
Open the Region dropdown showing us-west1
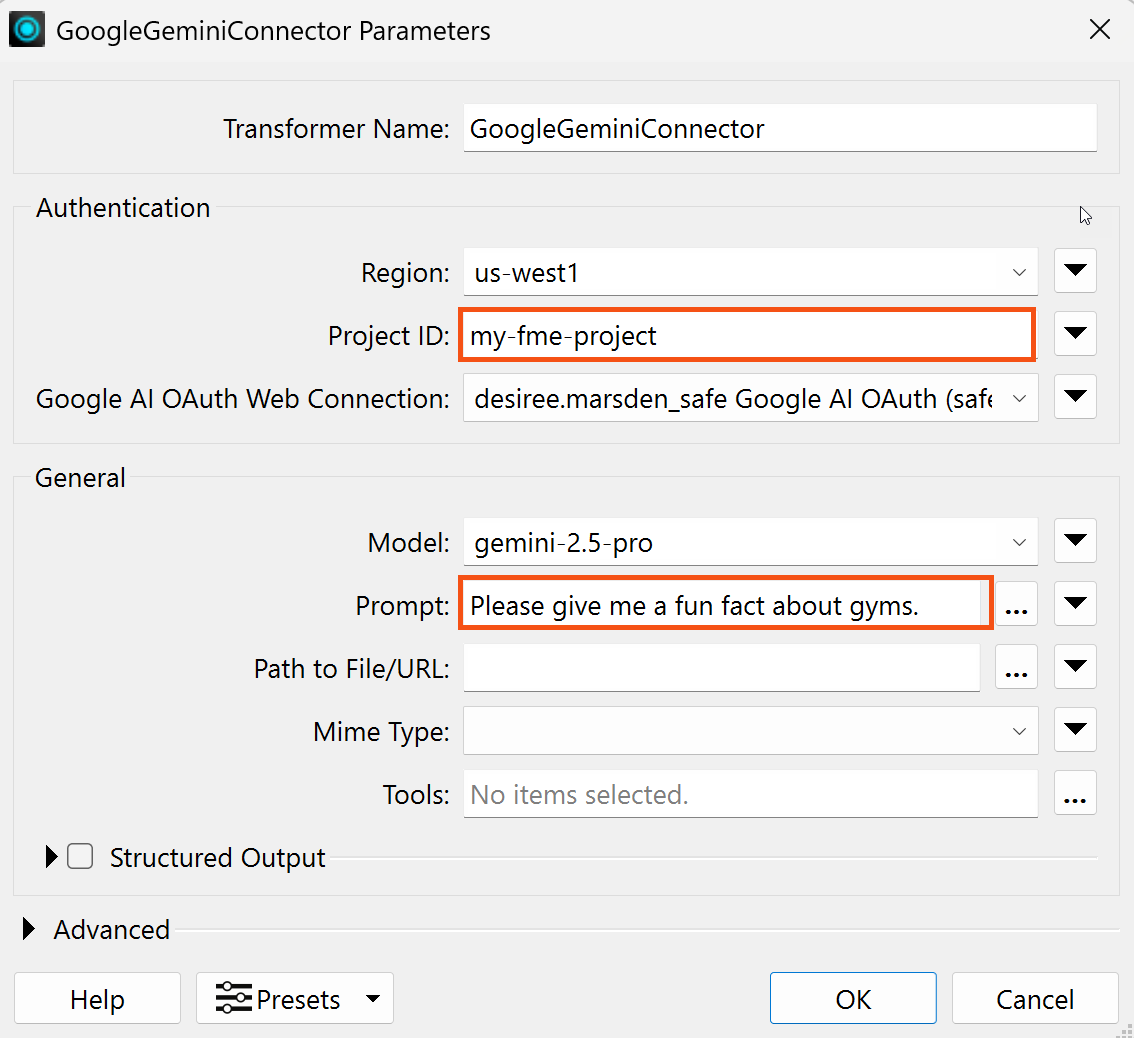pyautogui.click(x=751, y=272)
